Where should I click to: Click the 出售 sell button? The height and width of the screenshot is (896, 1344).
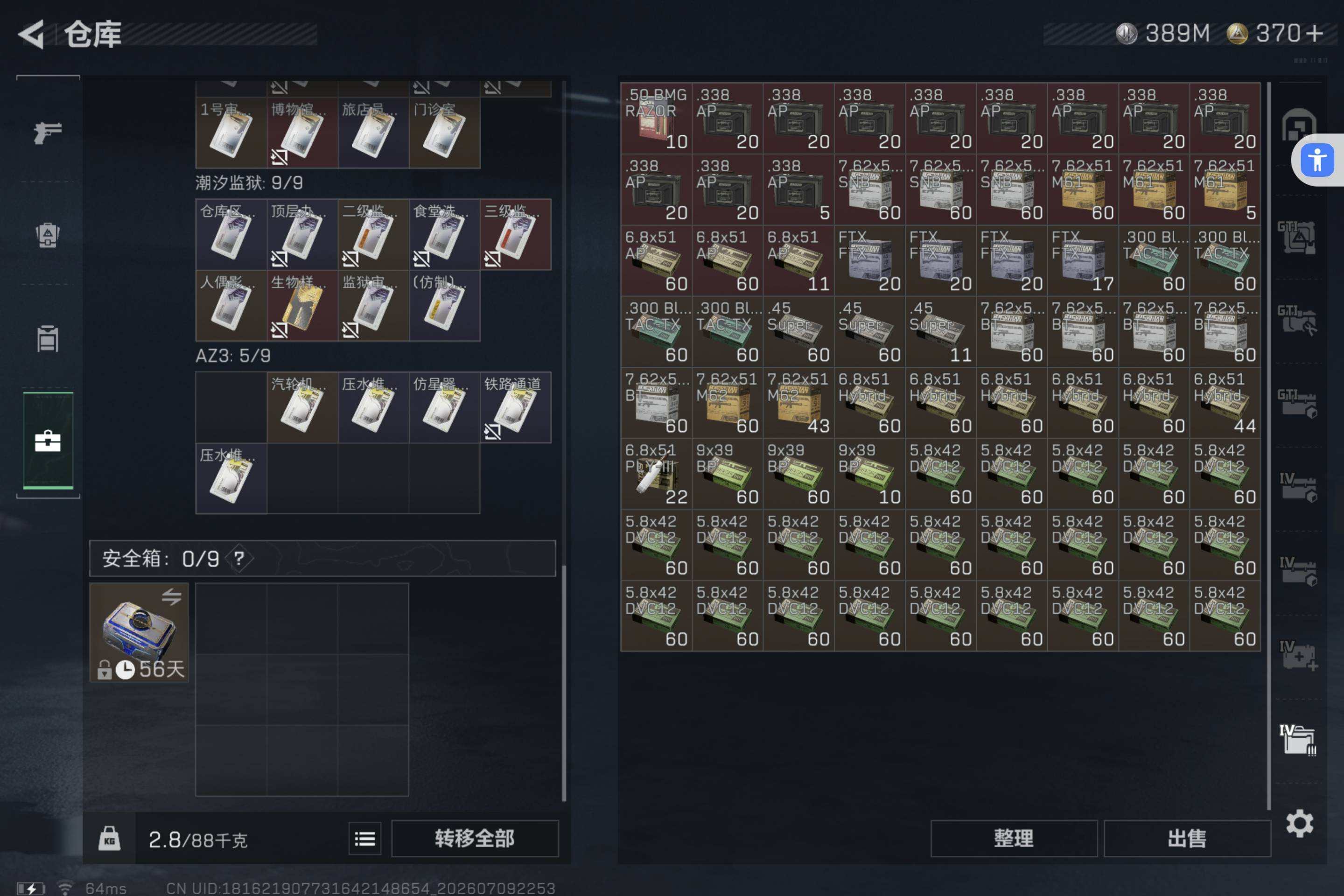pos(1187,838)
